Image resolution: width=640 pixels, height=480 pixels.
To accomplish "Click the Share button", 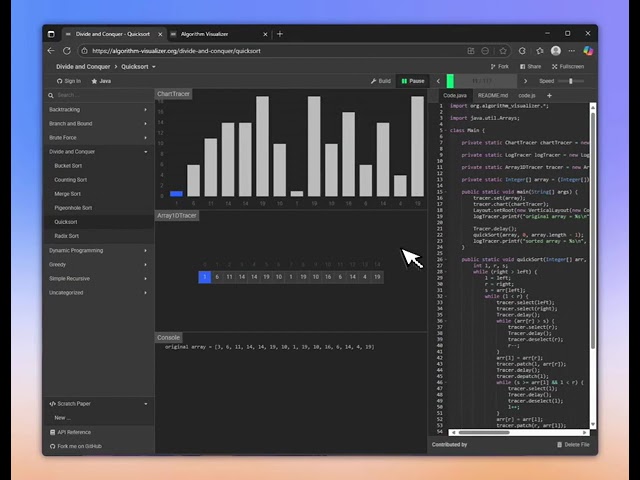I will click(x=530, y=67).
